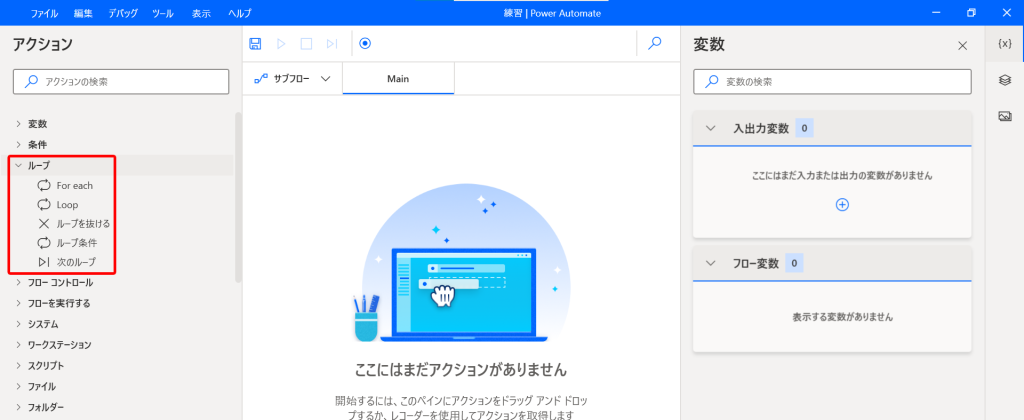1024x420 pixels.
Task: Close the 変数 panel
Action: click(962, 46)
